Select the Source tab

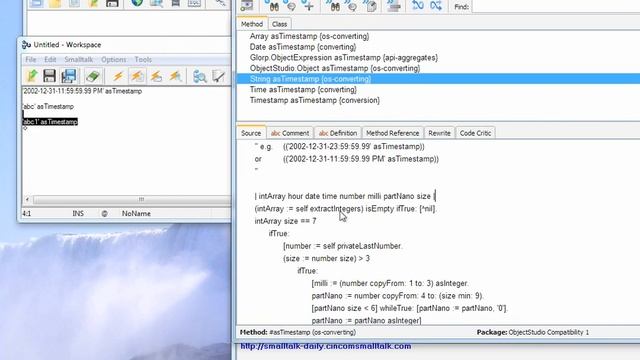coord(251,133)
